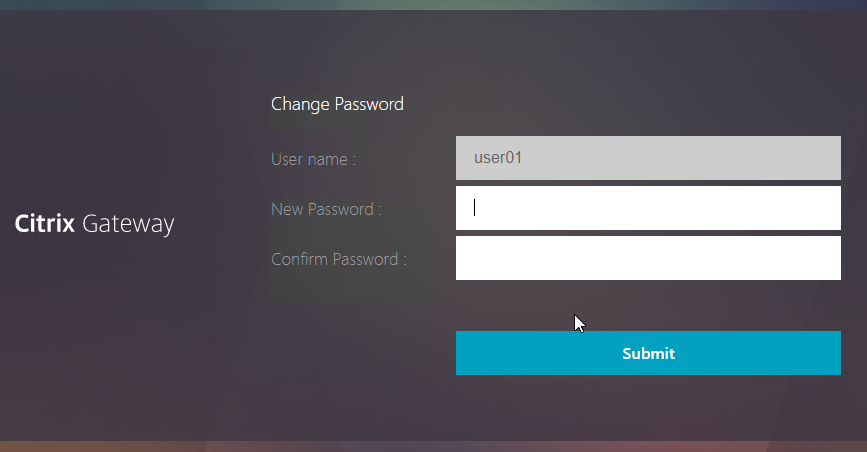This screenshot has width=867, height=452.
Task: Focus the New Password input field
Action: click(648, 208)
